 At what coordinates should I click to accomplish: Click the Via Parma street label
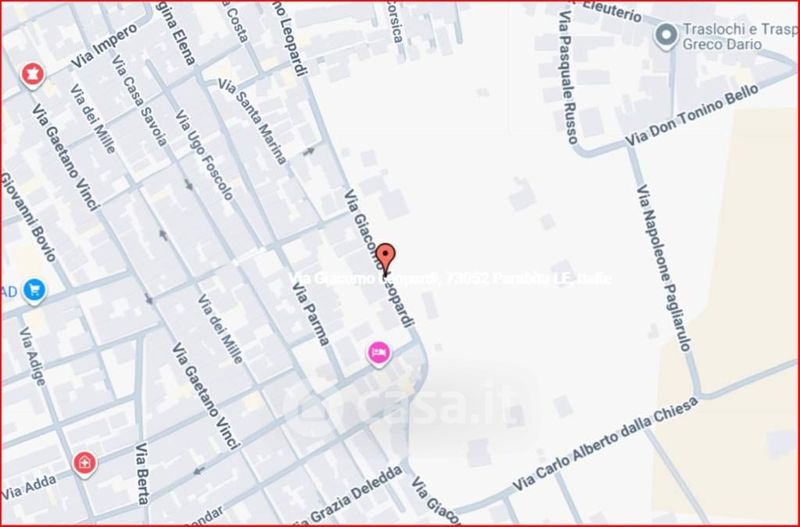(x=310, y=314)
